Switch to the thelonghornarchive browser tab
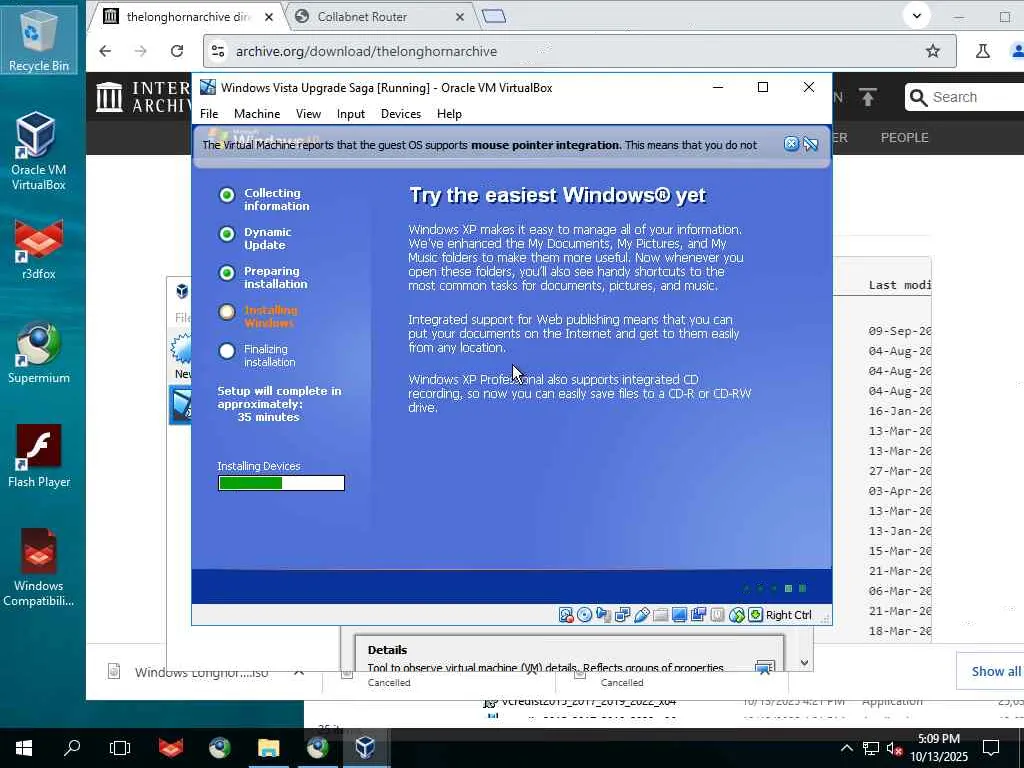Viewport: 1024px width, 768px height. click(187, 17)
